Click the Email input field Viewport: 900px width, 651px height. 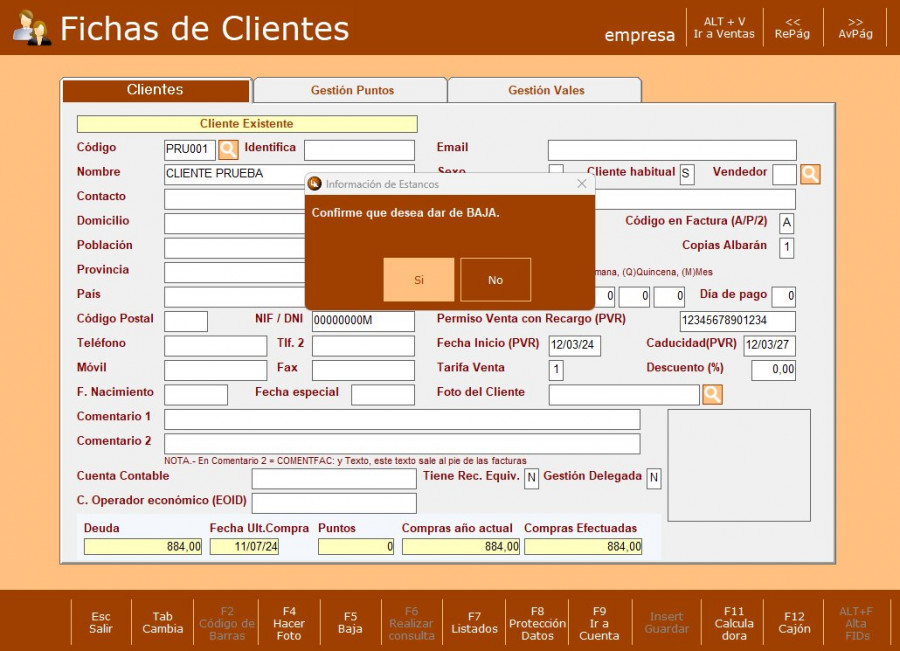click(x=671, y=150)
